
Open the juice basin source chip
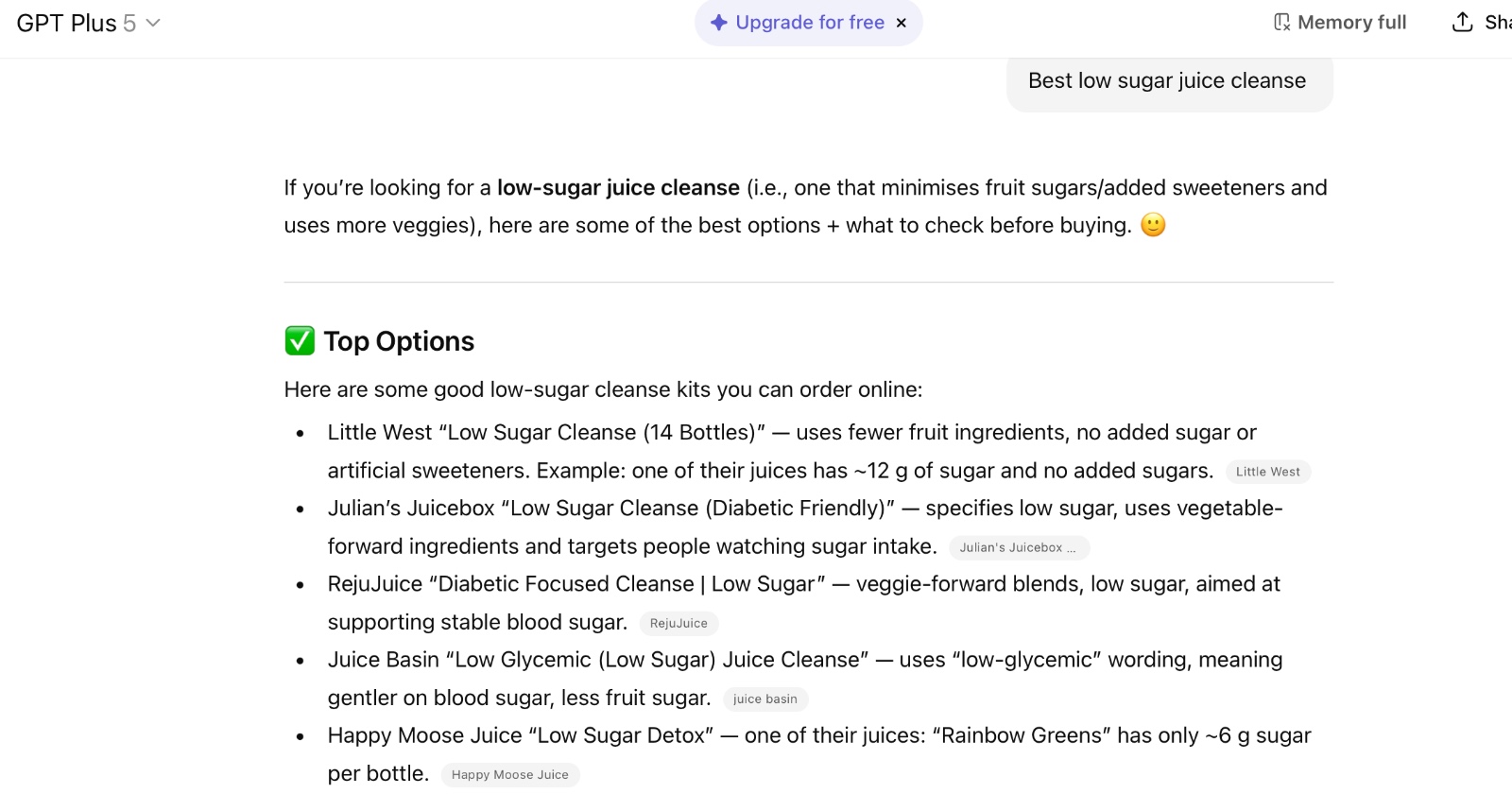[x=765, y=699]
